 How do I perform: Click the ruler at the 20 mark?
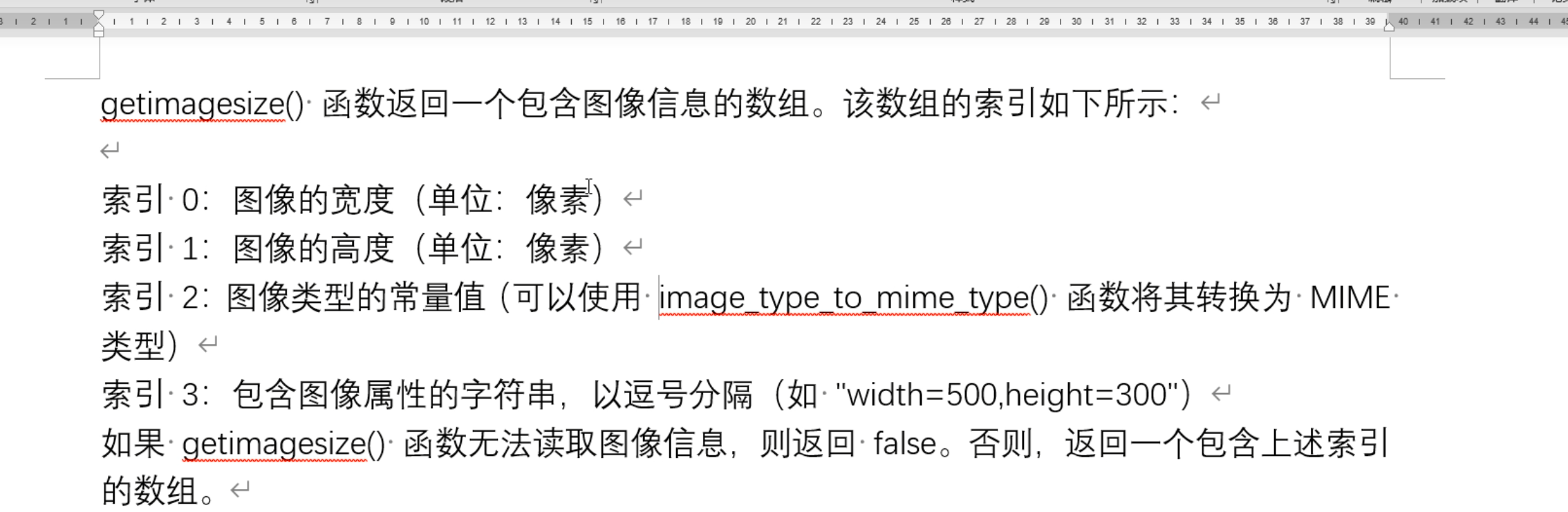click(x=750, y=21)
